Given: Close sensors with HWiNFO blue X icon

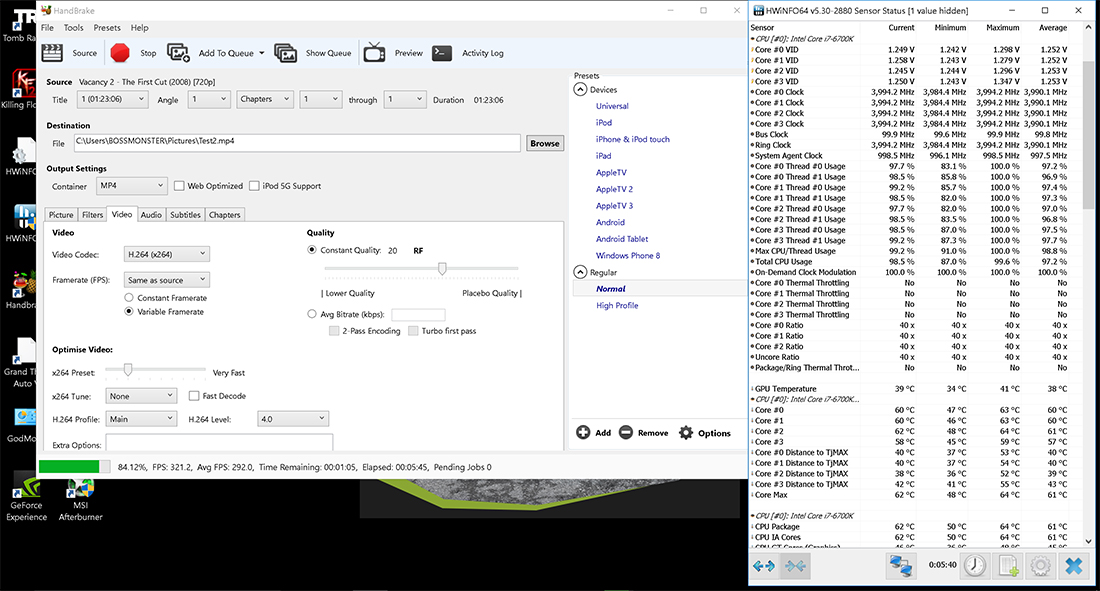Looking at the screenshot, I should point(1074,566).
